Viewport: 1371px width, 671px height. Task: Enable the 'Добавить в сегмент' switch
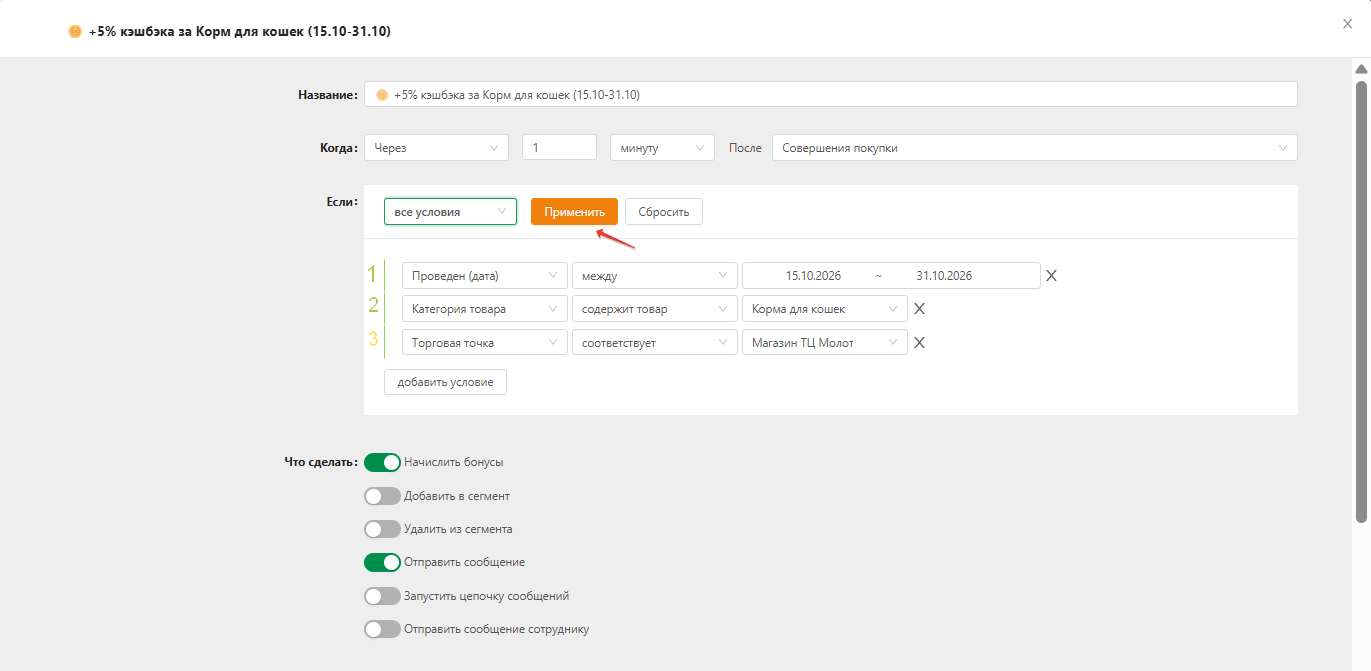(382, 496)
